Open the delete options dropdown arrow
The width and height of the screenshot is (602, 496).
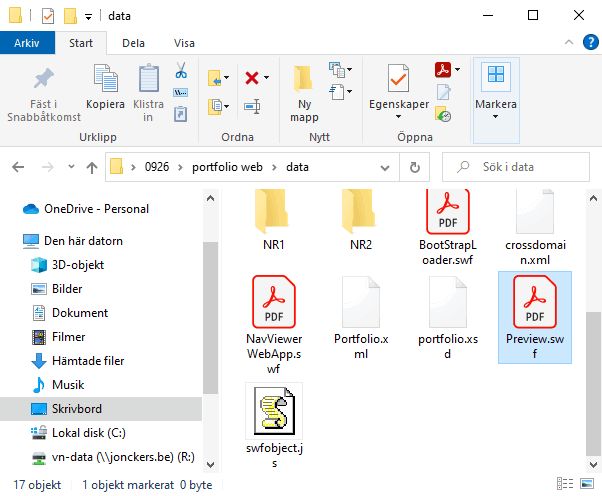point(266,78)
